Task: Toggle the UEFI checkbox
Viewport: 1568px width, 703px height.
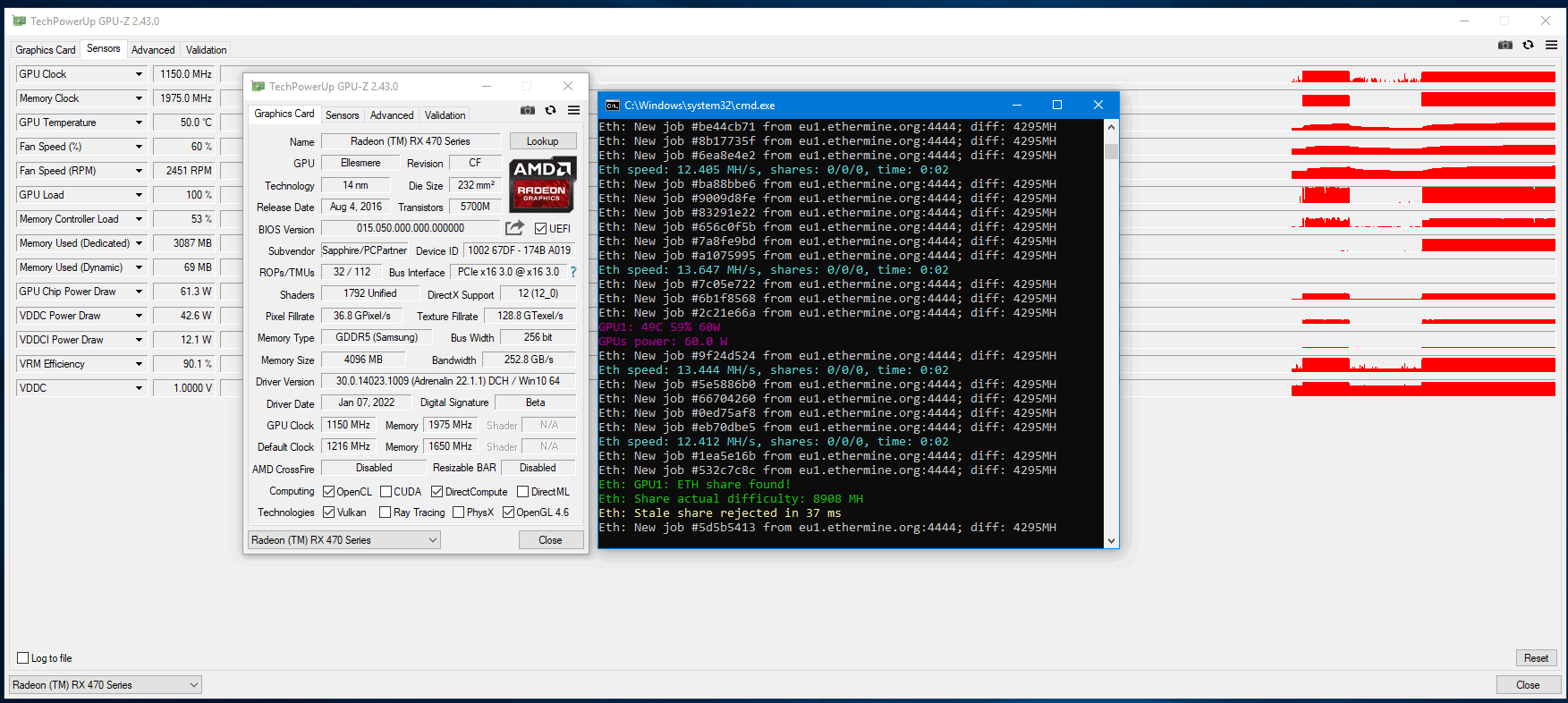Action: 540,229
